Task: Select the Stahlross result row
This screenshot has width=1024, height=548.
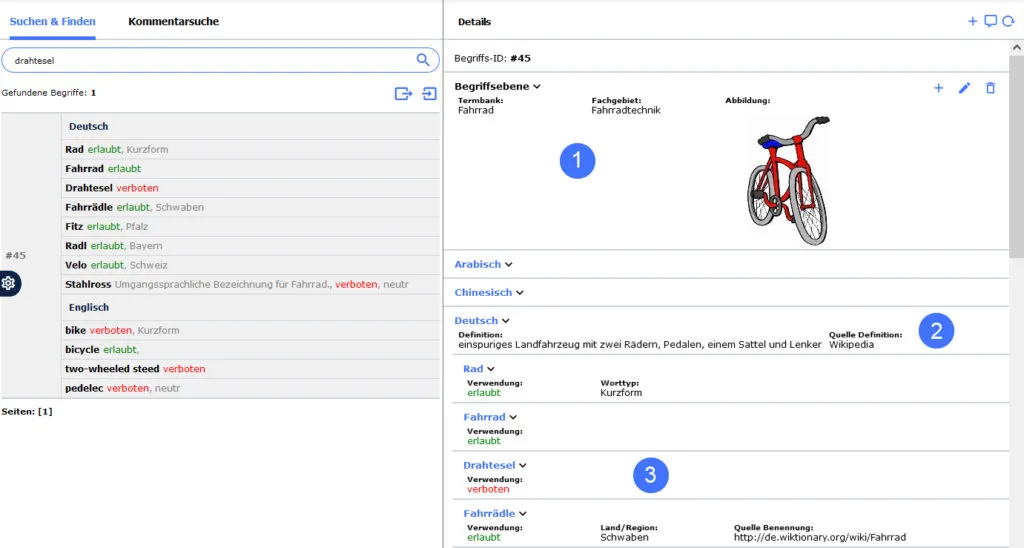Action: point(251,284)
